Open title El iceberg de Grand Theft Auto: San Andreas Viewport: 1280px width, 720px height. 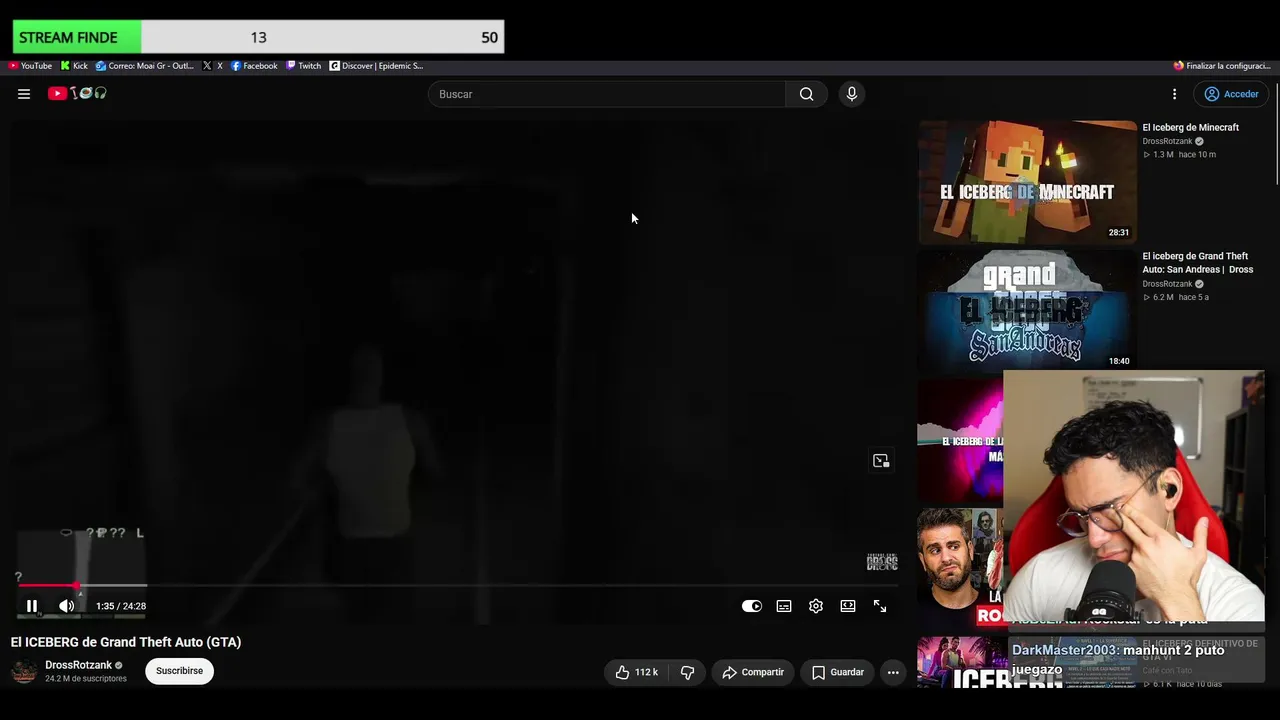click(1198, 263)
